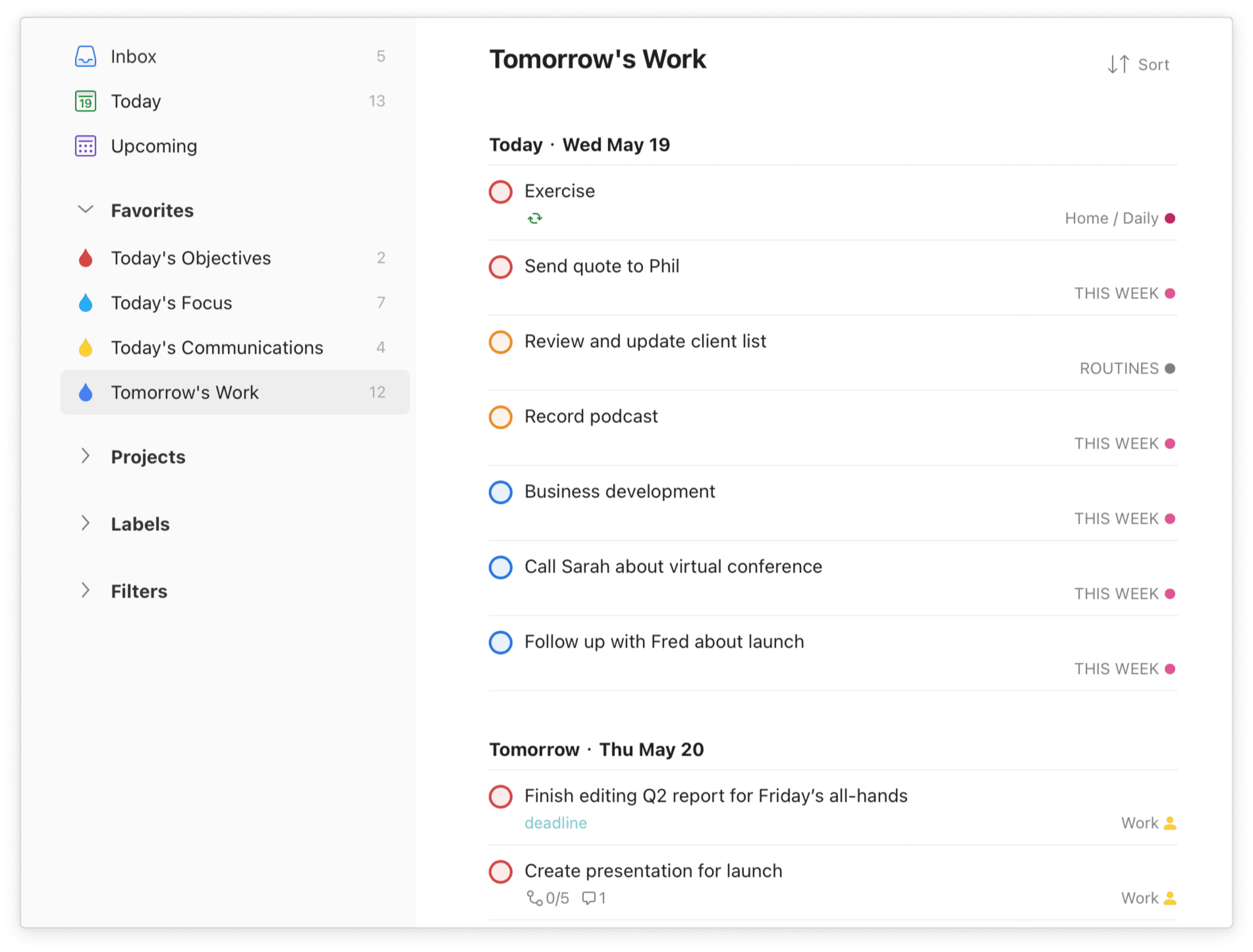Collapse the Favorites section
1253x952 pixels.
click(x=85, y=210)
